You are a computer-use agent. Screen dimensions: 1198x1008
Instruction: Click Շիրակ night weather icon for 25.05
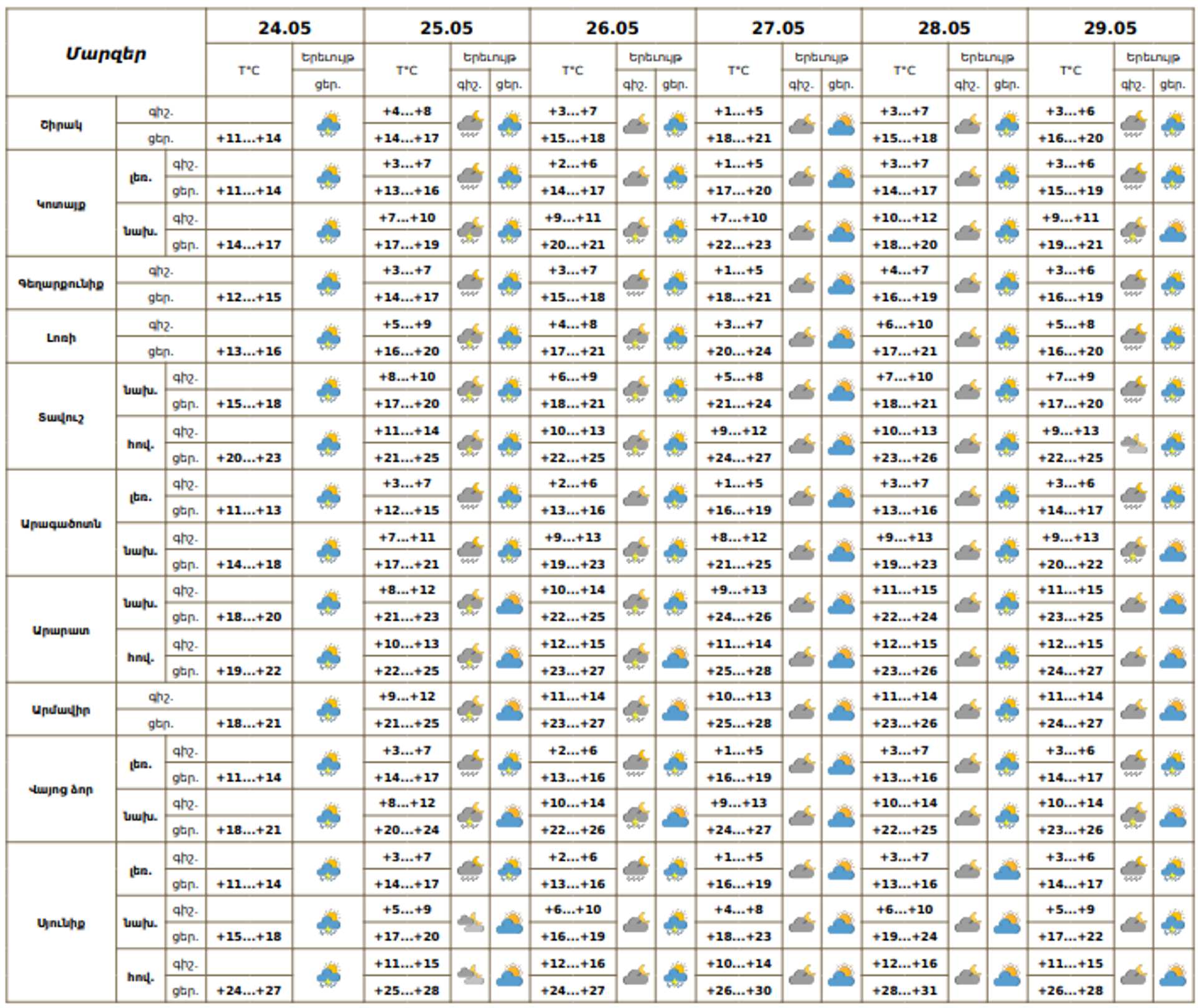(x=470, y=124)
